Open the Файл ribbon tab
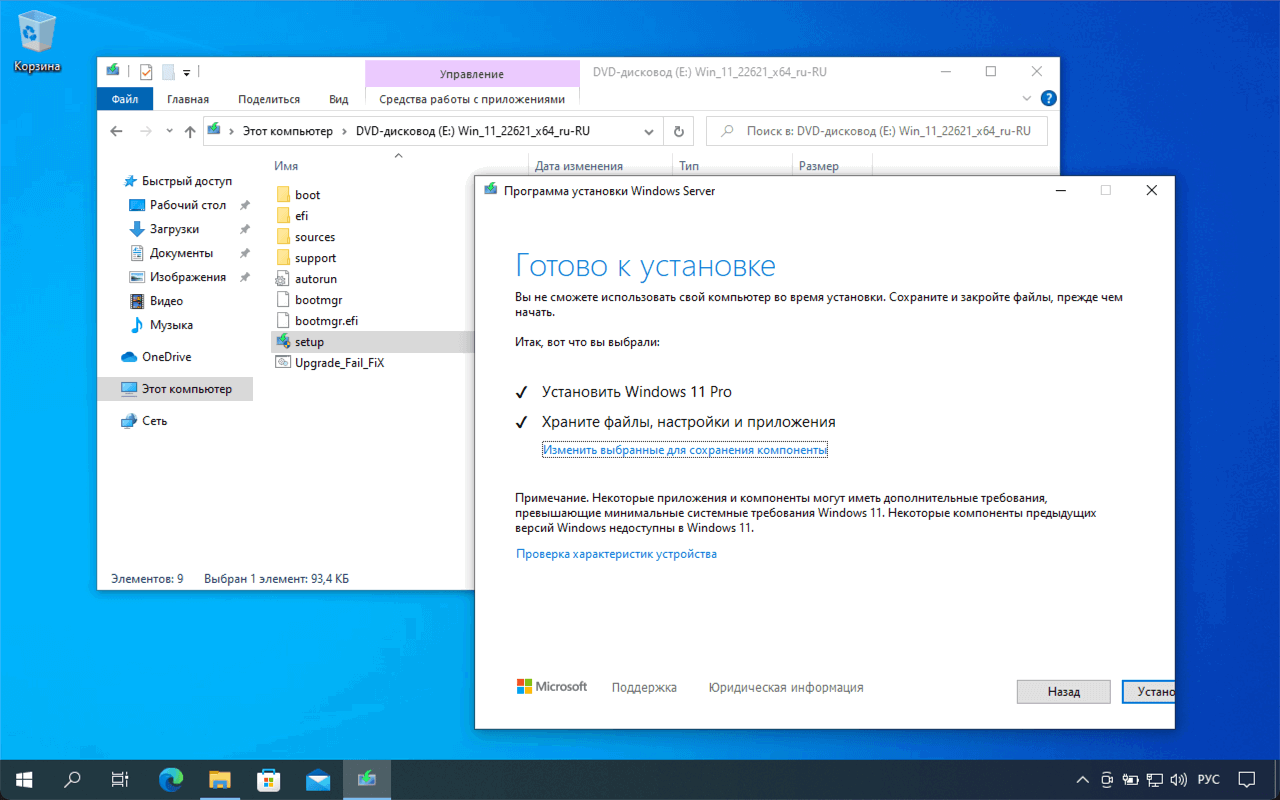Viewport: 1280px width, 800px height. [125, 99]
